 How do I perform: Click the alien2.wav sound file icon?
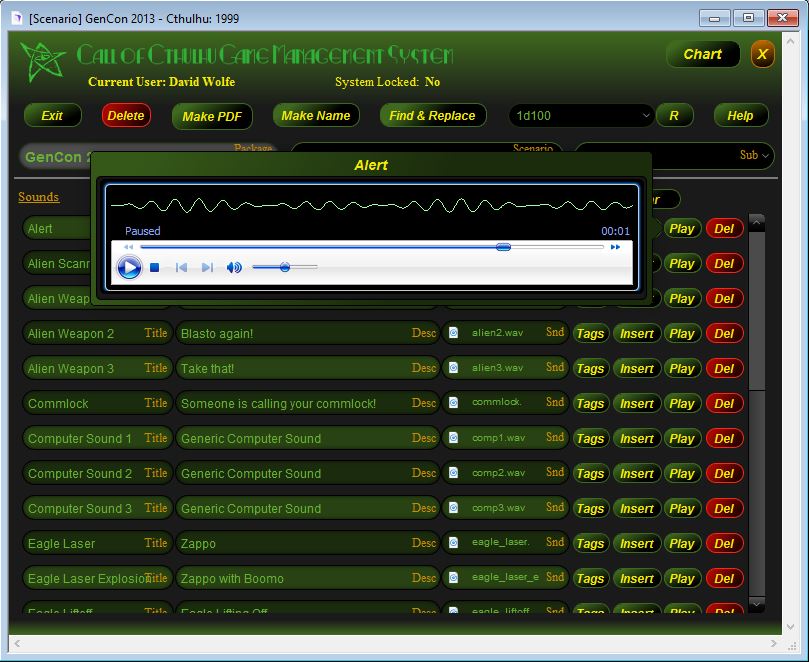pyautogui.click(x=454, y=333)
